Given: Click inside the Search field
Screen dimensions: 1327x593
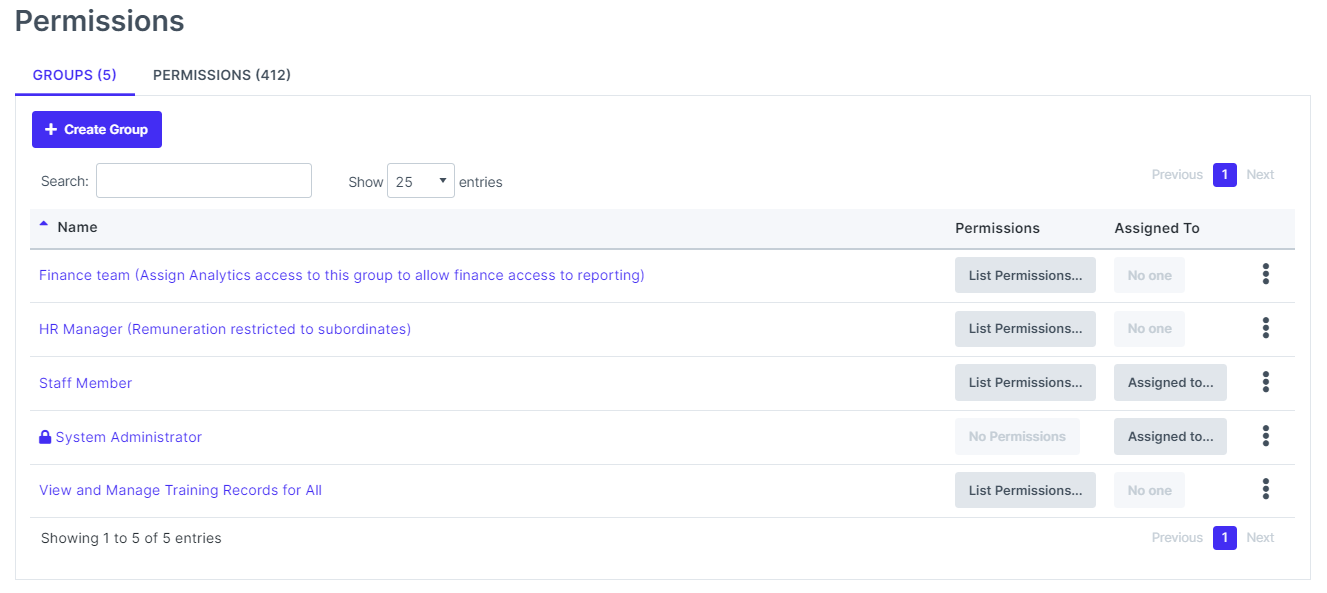Looking at the screenshot, I should click(203, 180).
